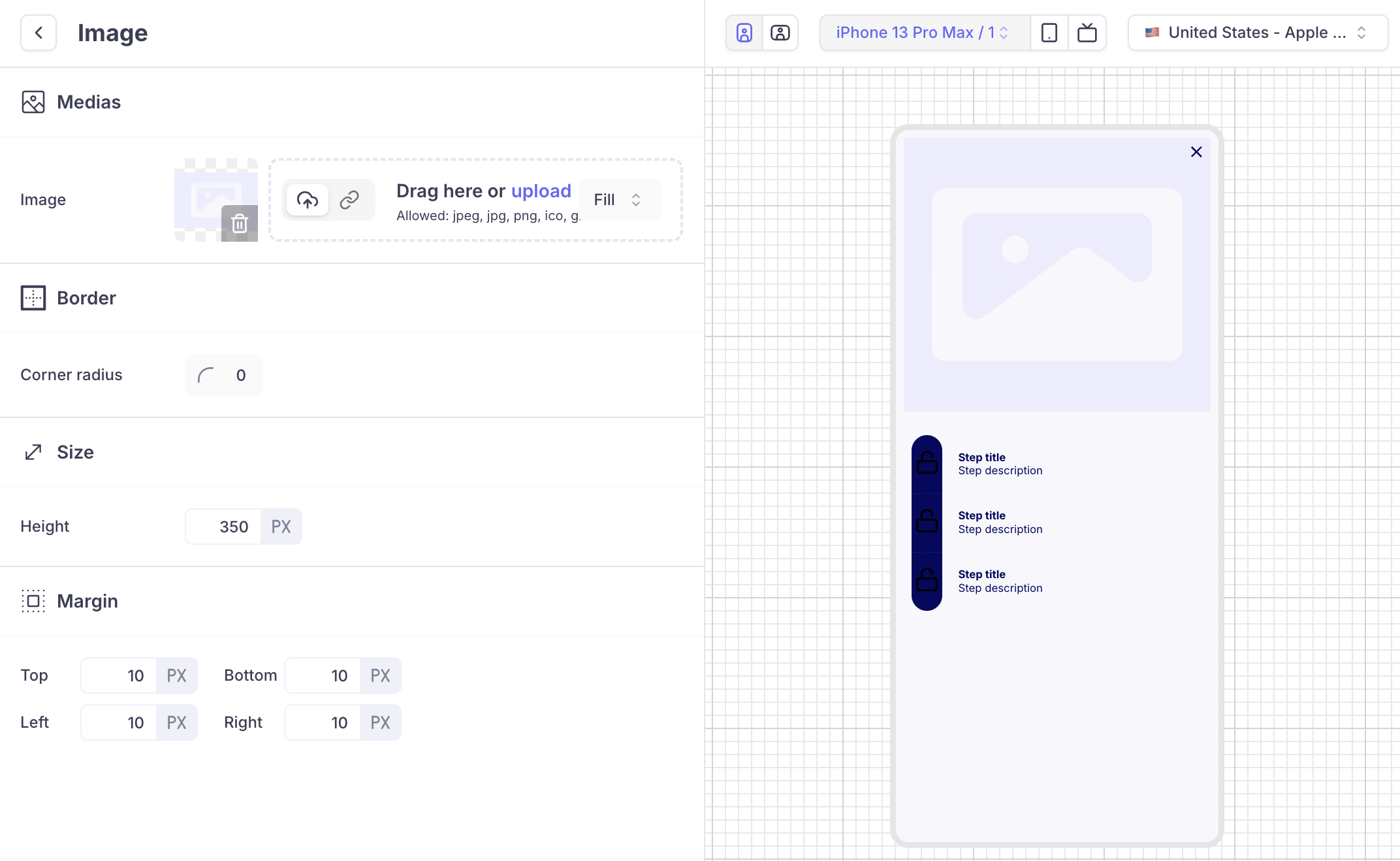The height and width of the screenshot is (861, 1400).
Task: Click the Medias section panel icon
Action: pyautogui.click(x=33, y=101)
